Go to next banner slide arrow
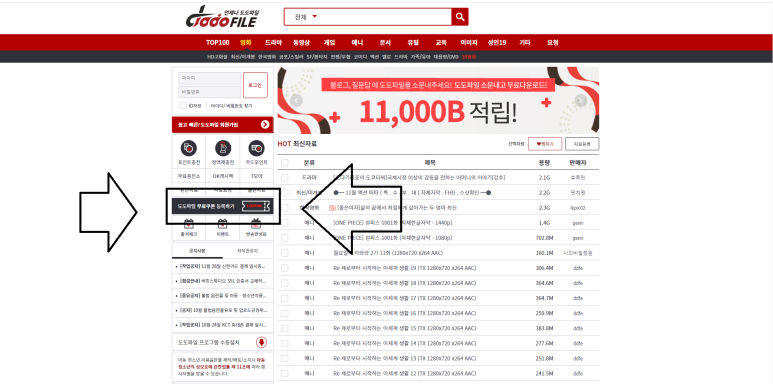773x384 pixels. [581, 101]
